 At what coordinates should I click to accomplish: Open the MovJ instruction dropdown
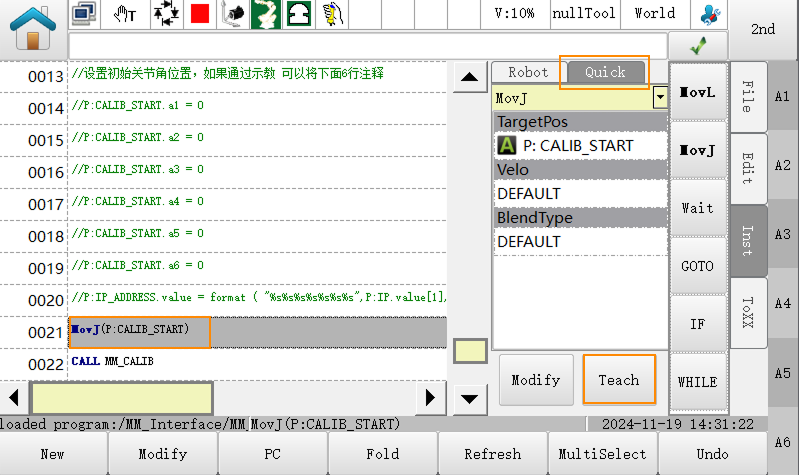659,98
